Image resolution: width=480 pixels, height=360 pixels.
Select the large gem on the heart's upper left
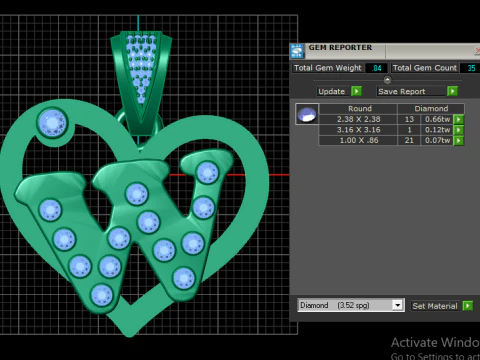pos(52,123)
